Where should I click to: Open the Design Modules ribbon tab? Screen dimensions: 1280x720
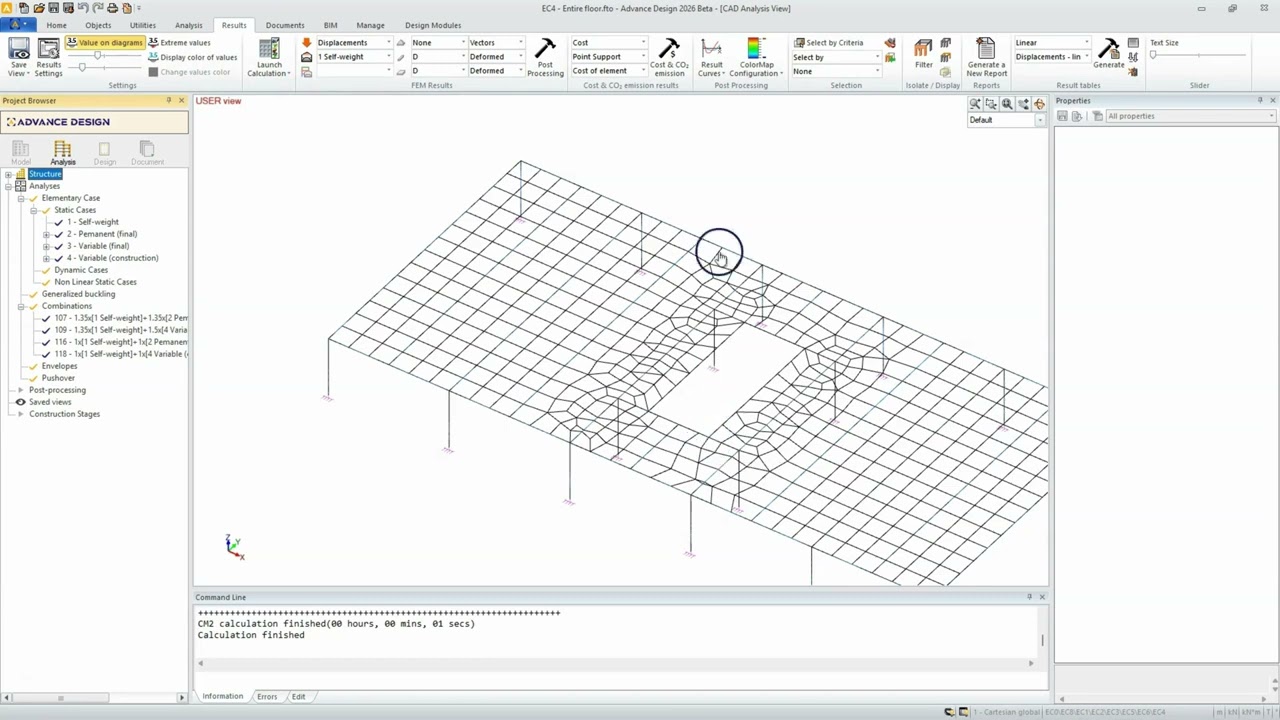433,25
